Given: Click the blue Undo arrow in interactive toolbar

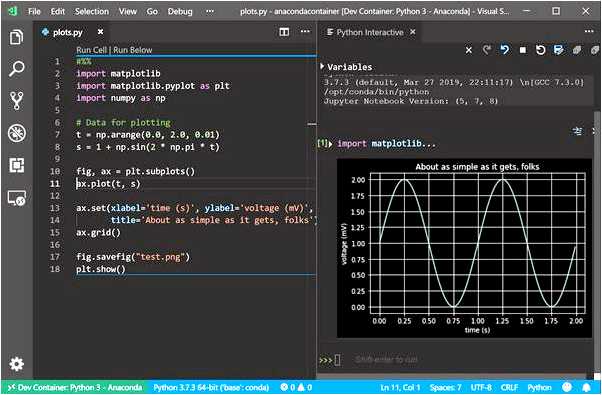Looking at the screenshot, I should (x=504, y=50).
